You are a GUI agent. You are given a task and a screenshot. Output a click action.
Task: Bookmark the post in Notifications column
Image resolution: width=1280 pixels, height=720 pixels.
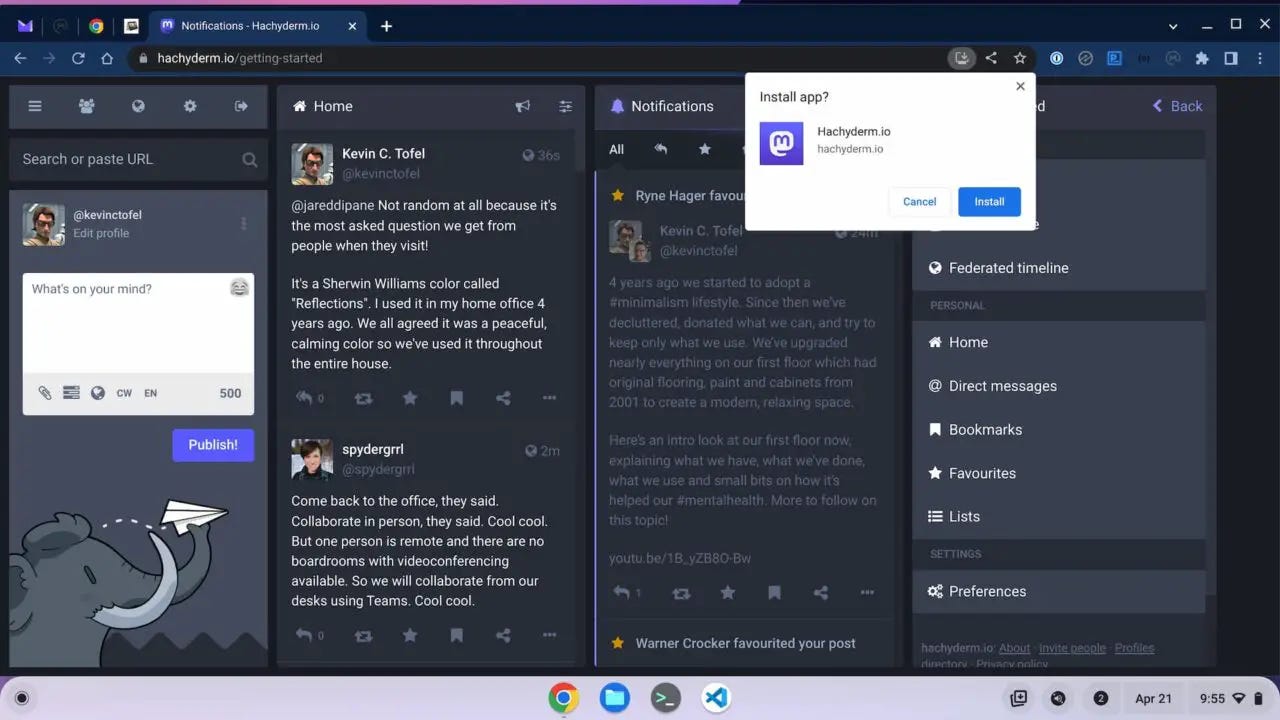pos(774,593)
